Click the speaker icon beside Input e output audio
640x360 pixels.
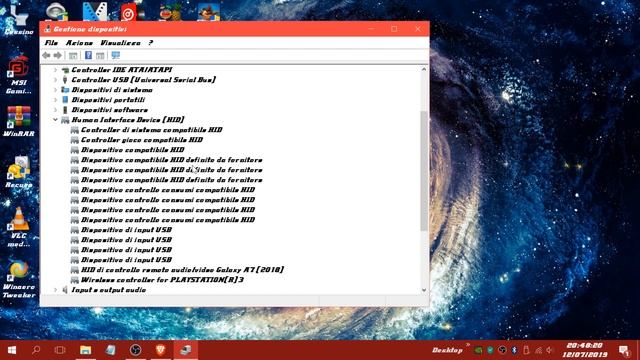pos(65,290)
